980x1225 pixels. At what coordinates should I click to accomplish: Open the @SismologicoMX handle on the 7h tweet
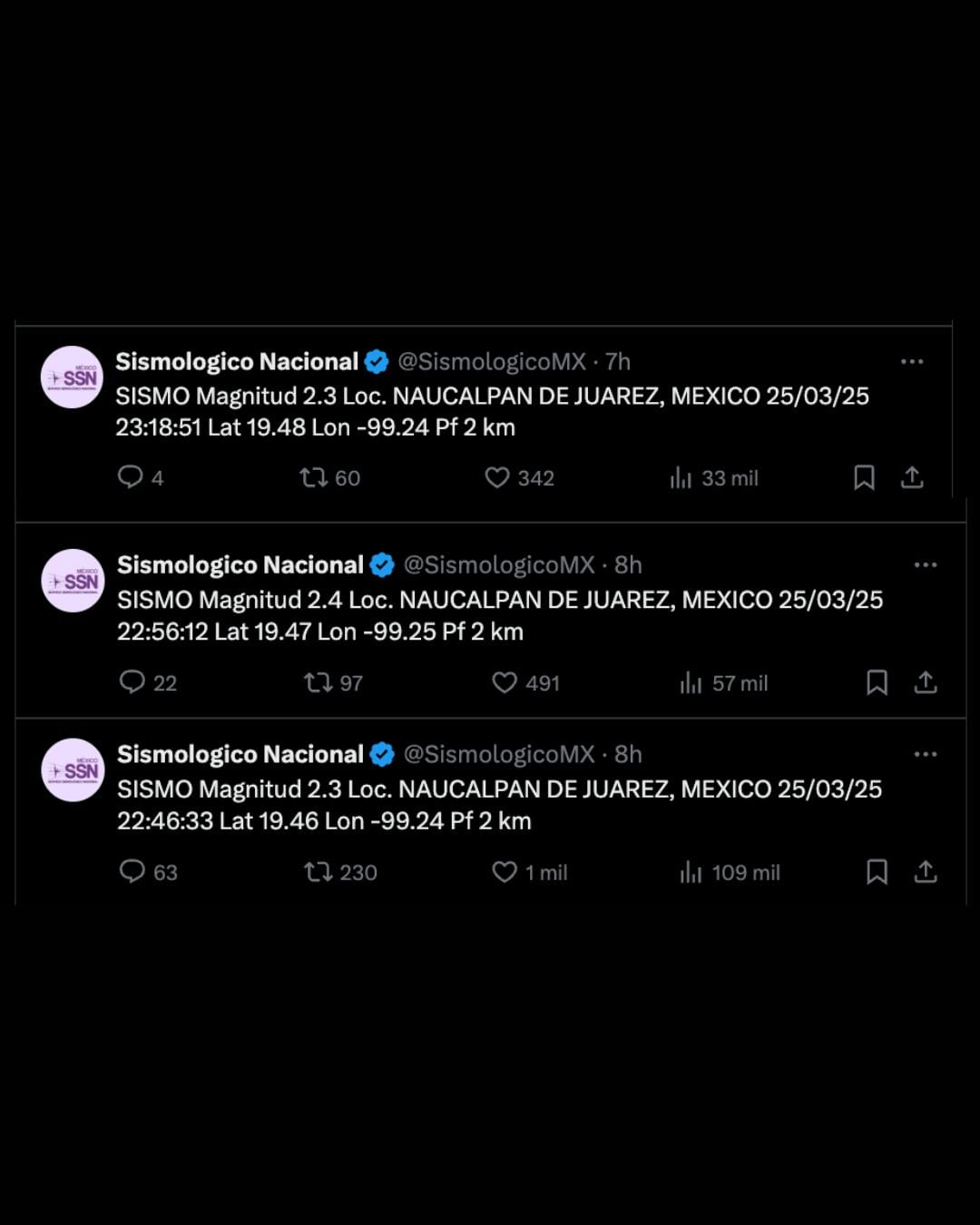tap(492, 362)
